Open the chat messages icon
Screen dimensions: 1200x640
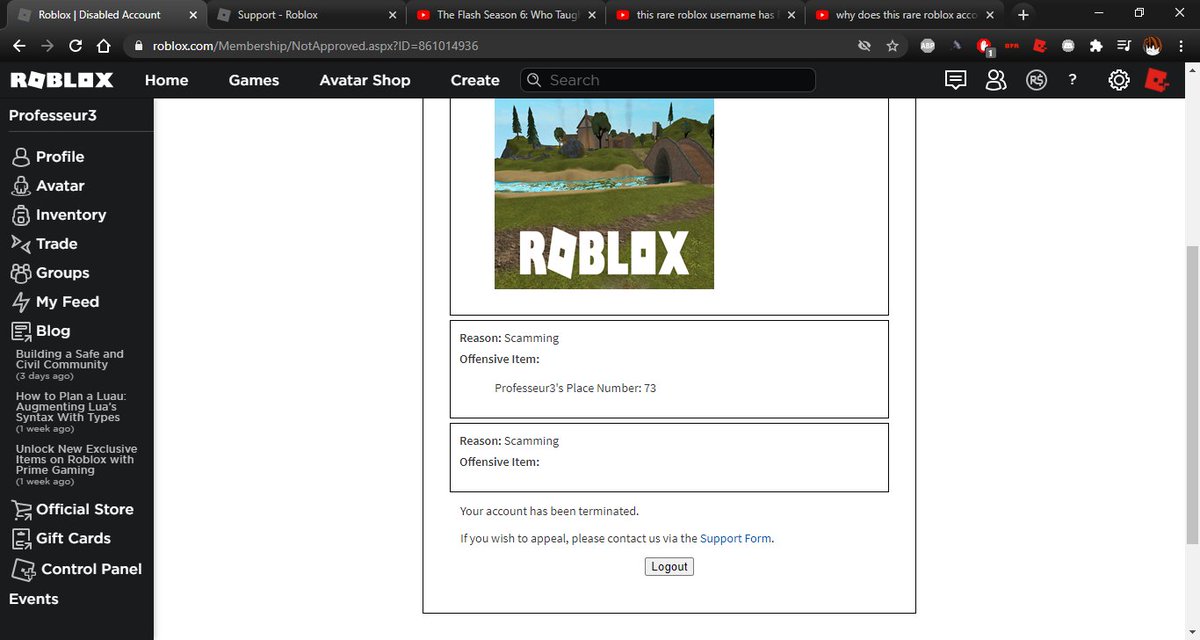(956, 80)
